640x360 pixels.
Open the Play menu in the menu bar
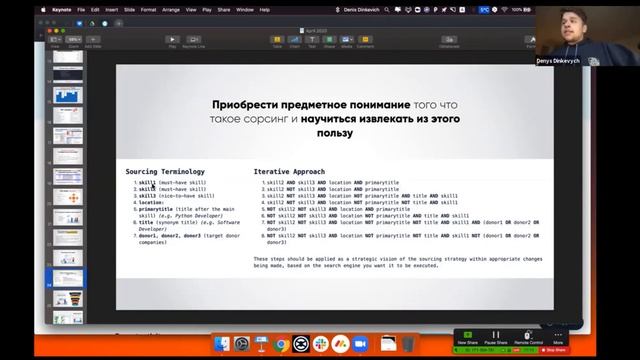(x=207, y=10)
